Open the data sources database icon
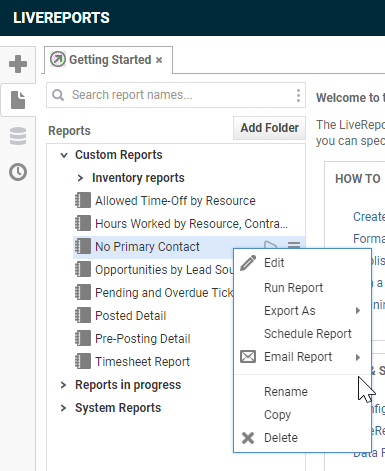The image size is (385, 471). pyautogui.click(x=18, y=136)
